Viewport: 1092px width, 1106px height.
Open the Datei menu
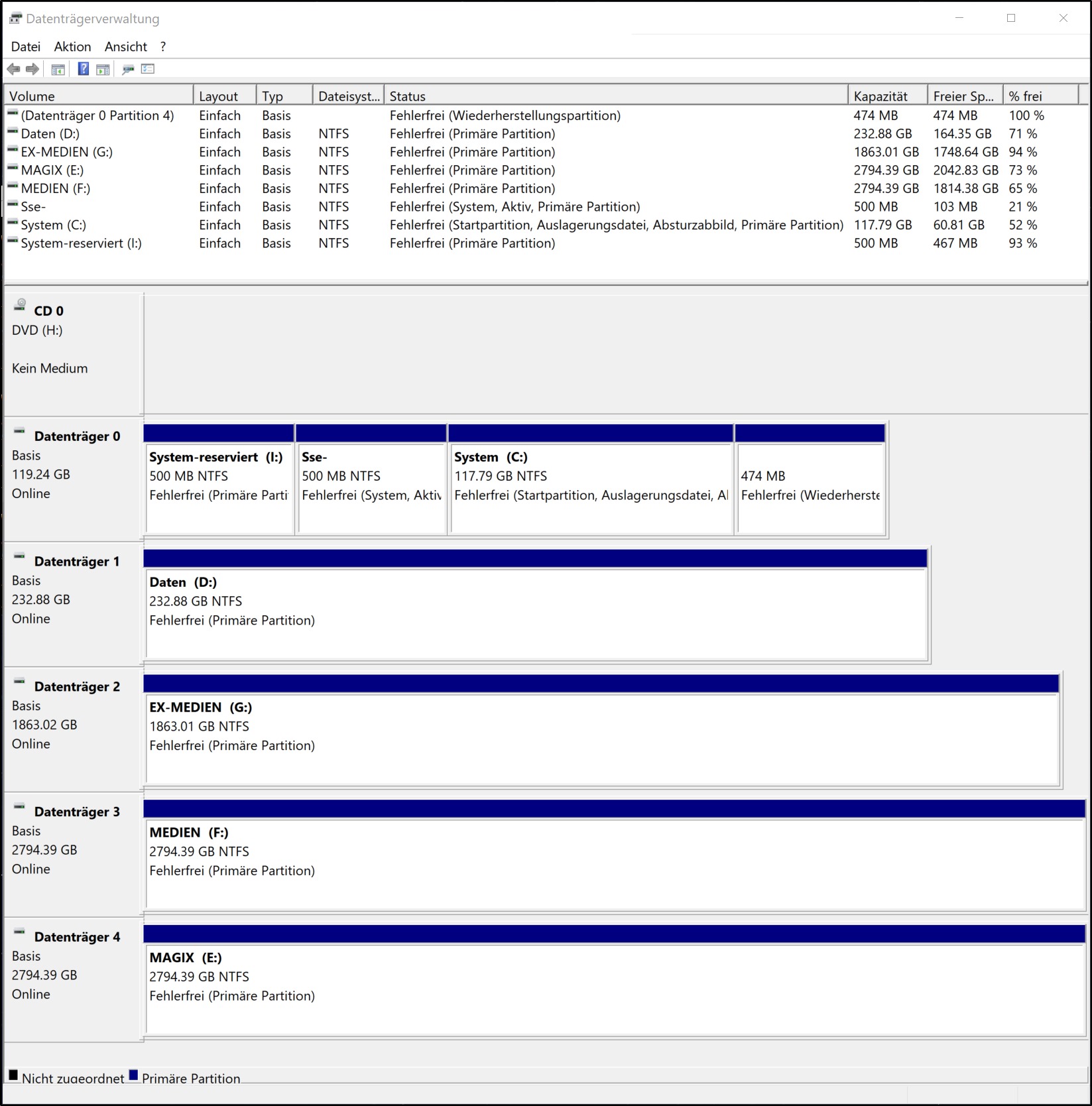tap(26, 46)
